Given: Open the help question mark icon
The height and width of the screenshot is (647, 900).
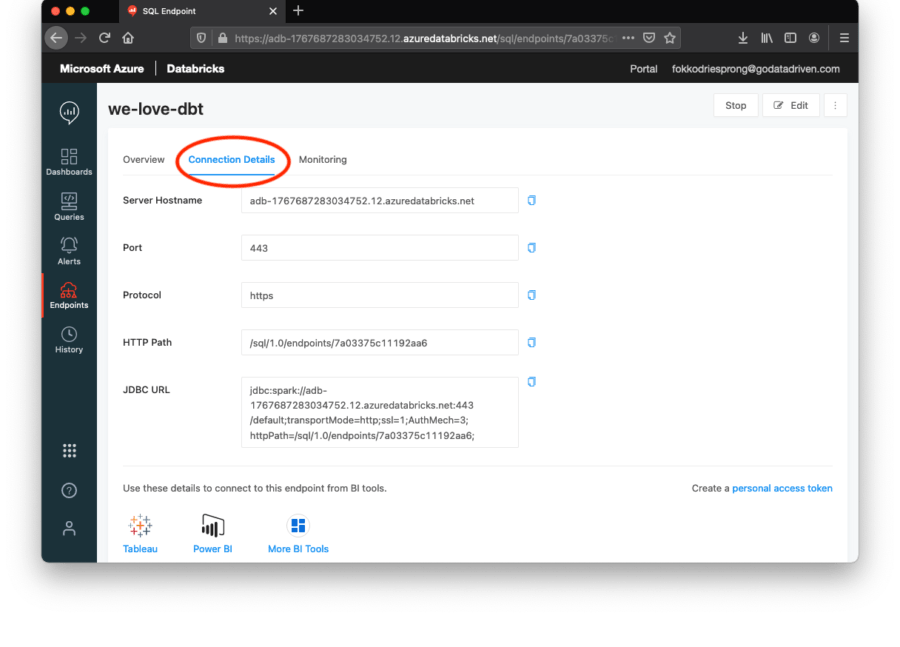Looking at the screenshot, I should tap(69, 490).
